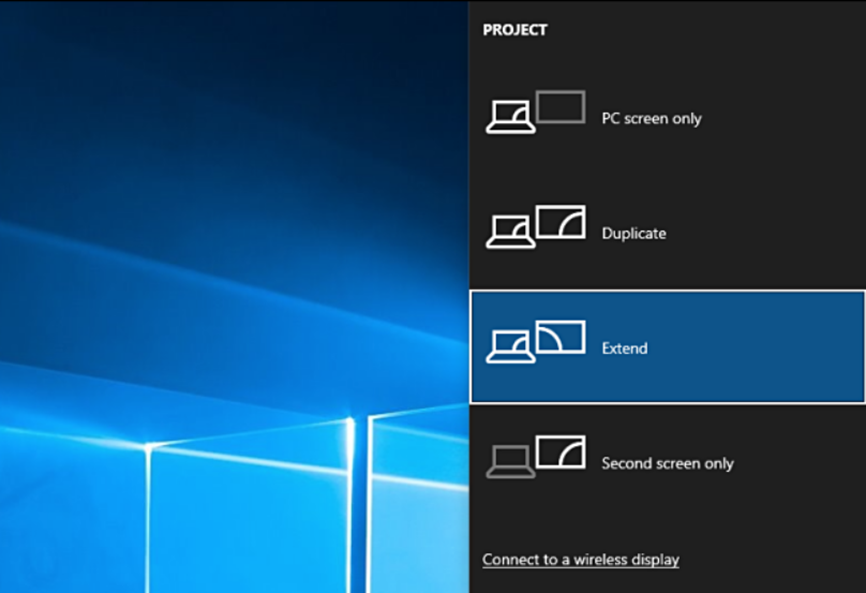Click the laptop icon beside PC screen only

pos(510,119)
